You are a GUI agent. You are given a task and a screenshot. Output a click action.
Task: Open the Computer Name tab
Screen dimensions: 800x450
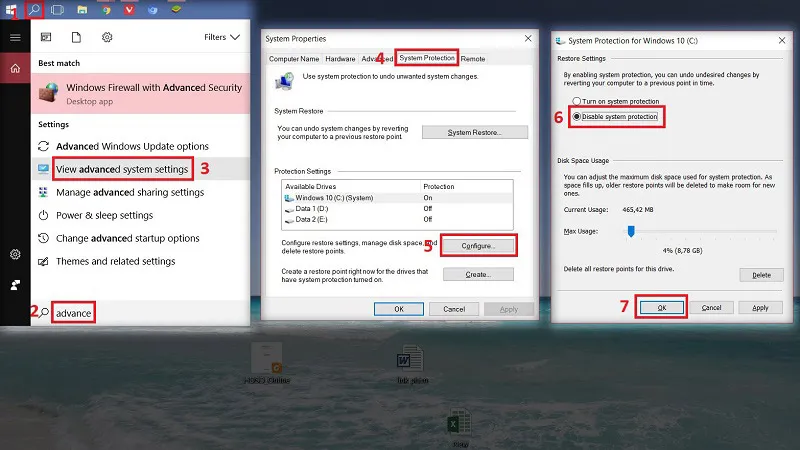click(x=294, y=59)
